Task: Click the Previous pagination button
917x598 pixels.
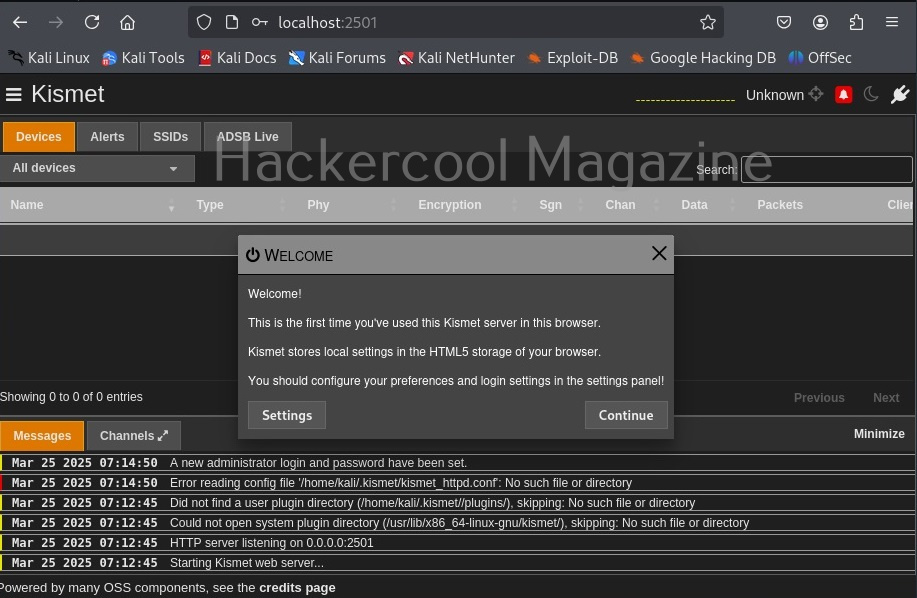Action: 819,397
